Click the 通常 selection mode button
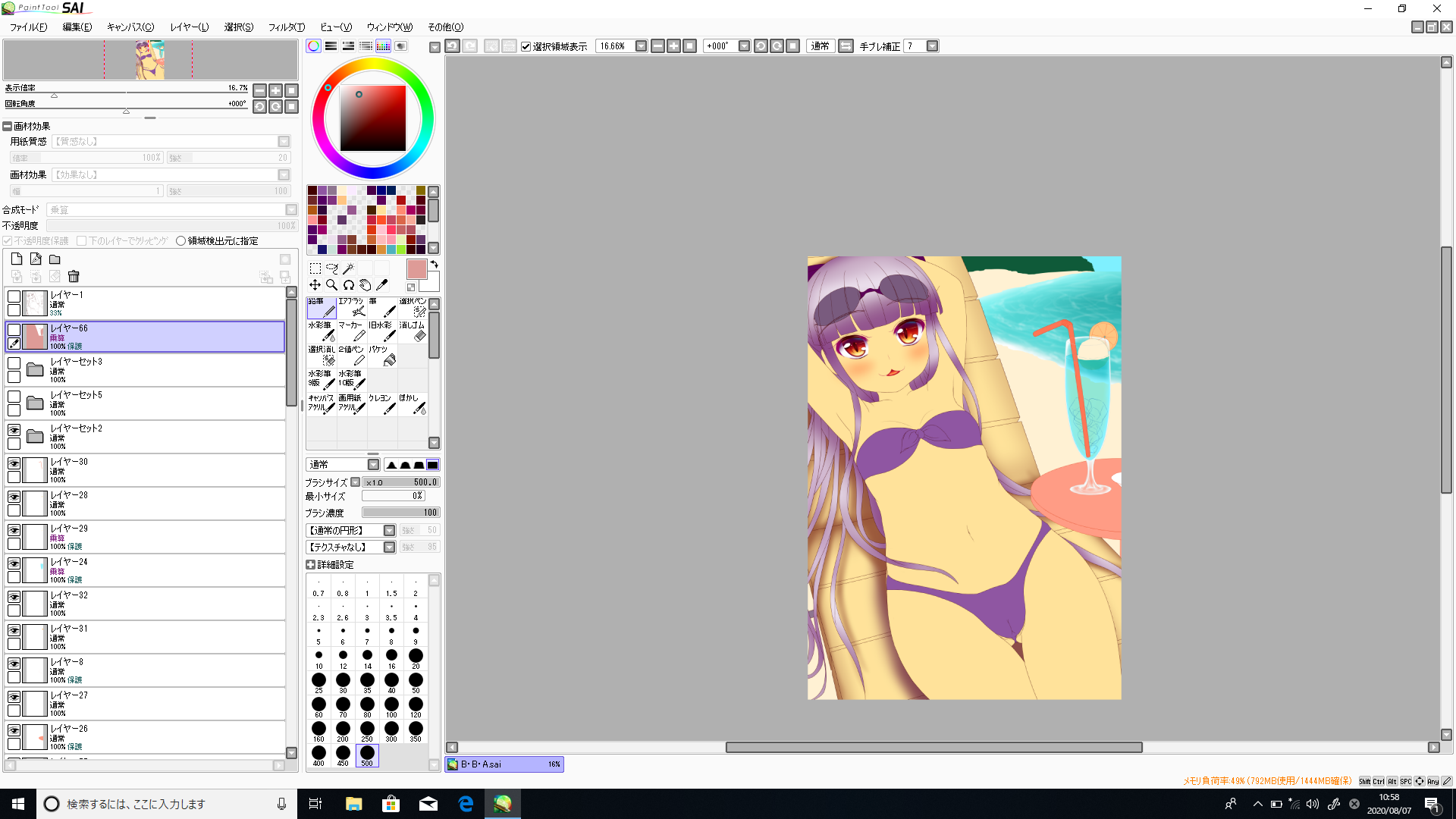The height and width of the screenshot is (819, 1456). (820, 46)
